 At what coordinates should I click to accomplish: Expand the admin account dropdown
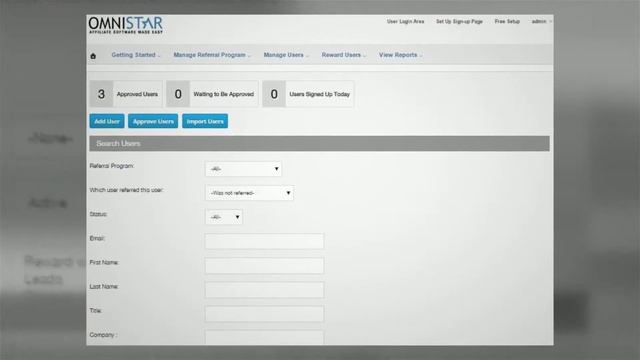point(541,21)
